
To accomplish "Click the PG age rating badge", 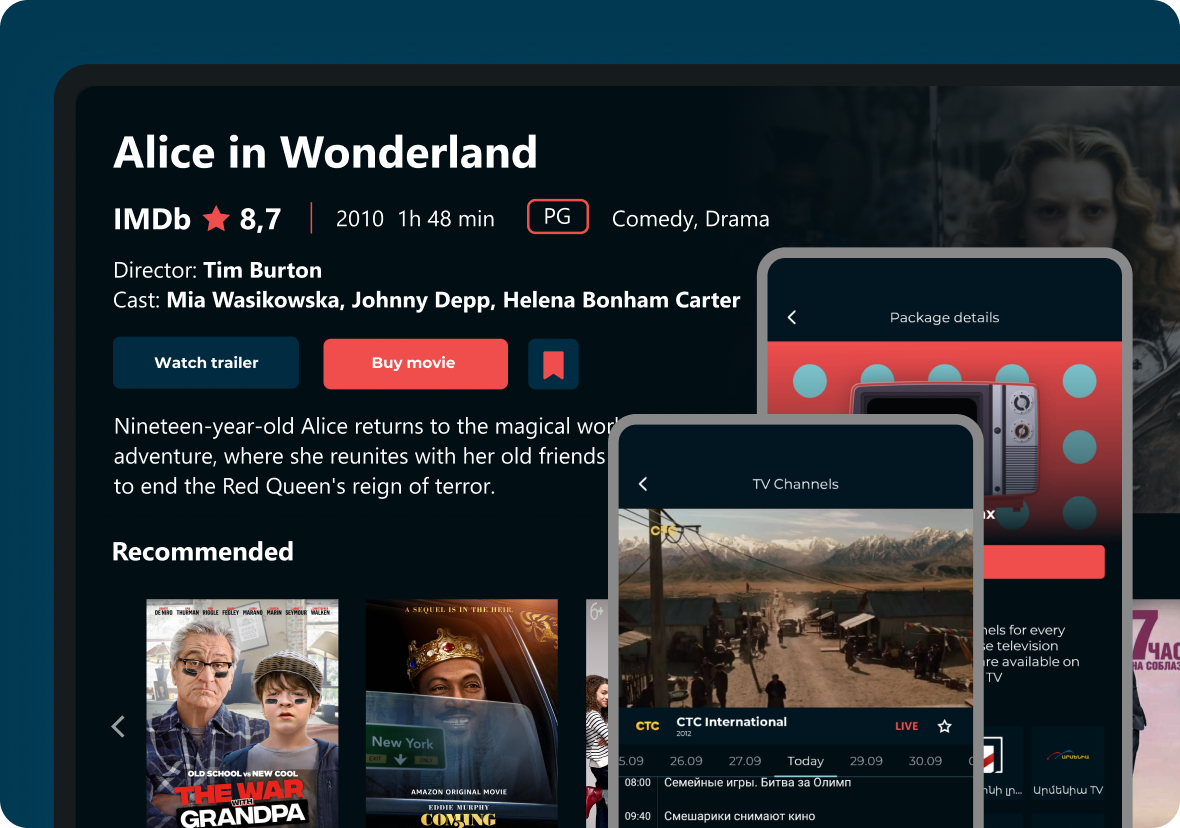I will pyautogui.click(x=557, y=217).
